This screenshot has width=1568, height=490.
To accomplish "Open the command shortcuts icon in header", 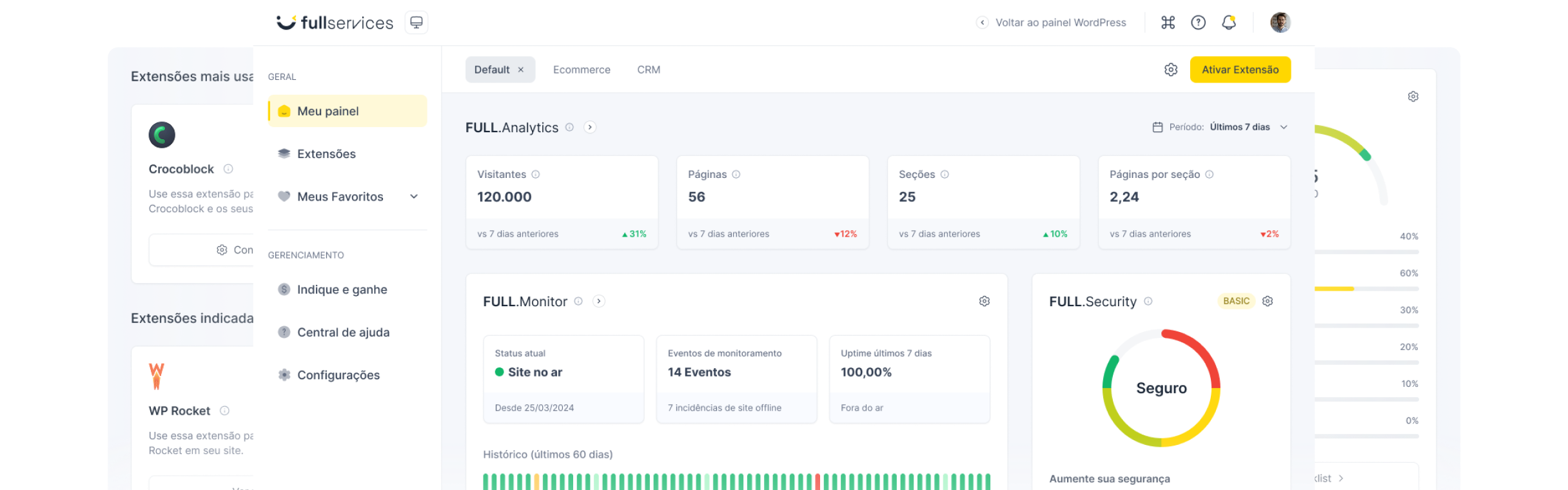I will pos(1168,23).
